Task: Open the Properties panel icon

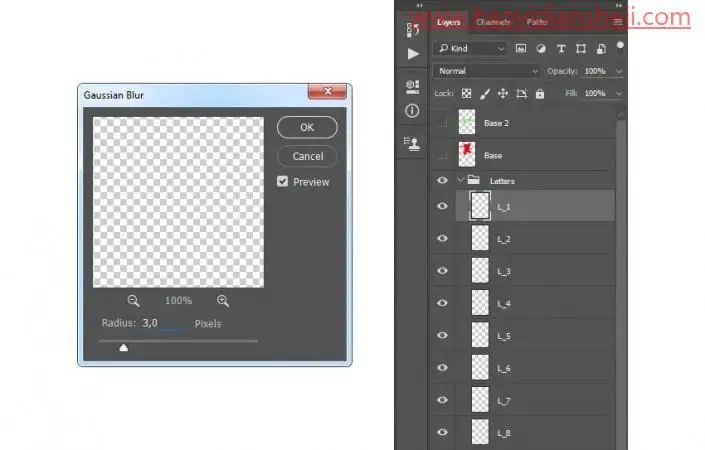Action: pos(412,87)
